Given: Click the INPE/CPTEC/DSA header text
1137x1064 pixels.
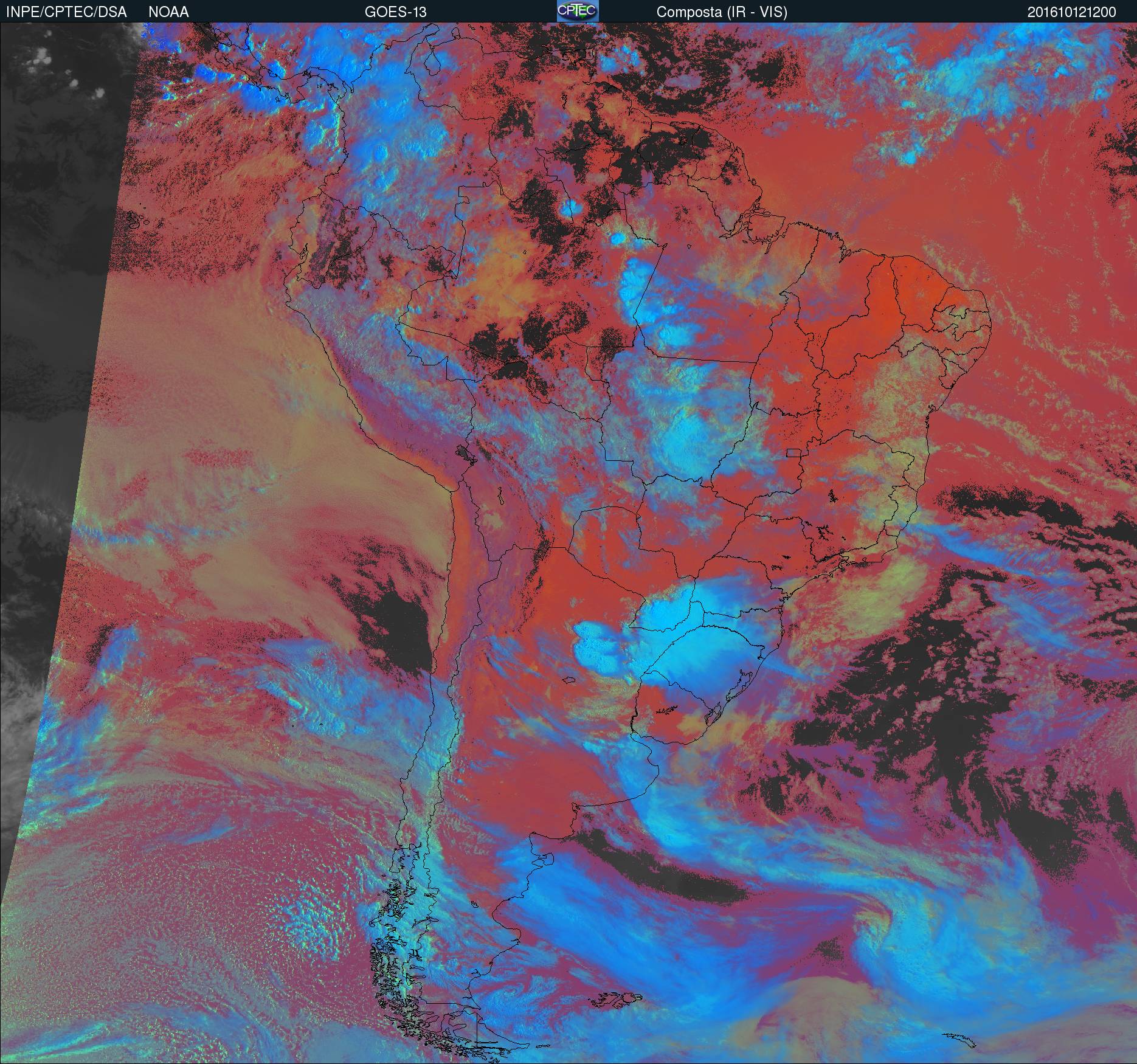Looking at the screenshot, I should coord(66,12).
